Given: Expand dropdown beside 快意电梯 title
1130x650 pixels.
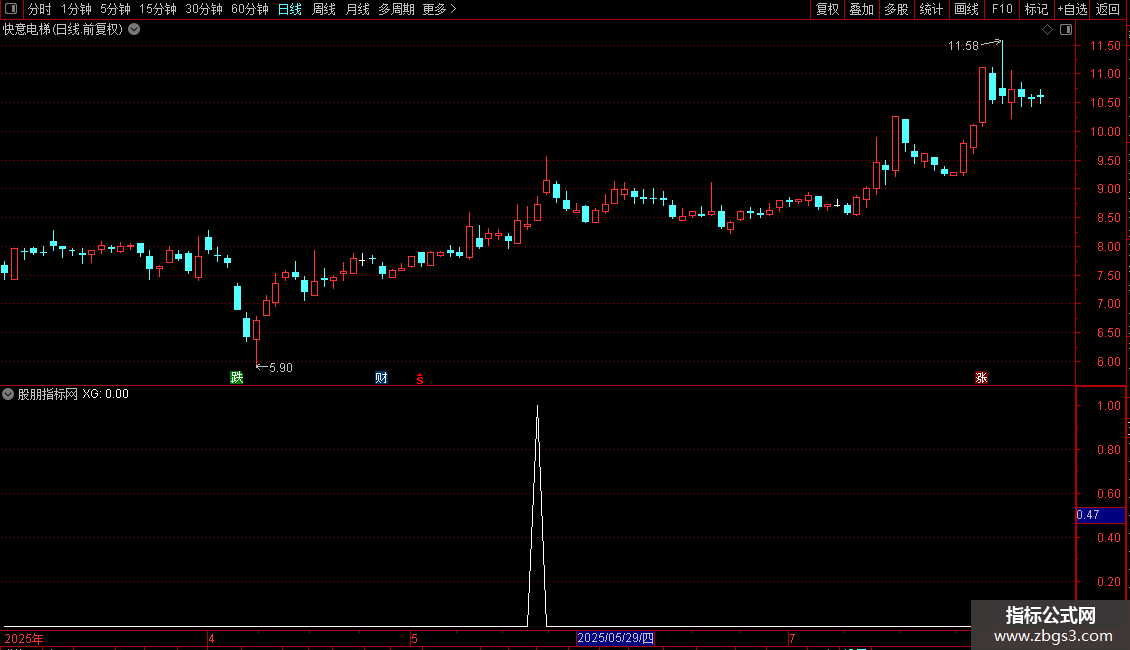Looking at the screenshot, I should (x=134, y=29).
